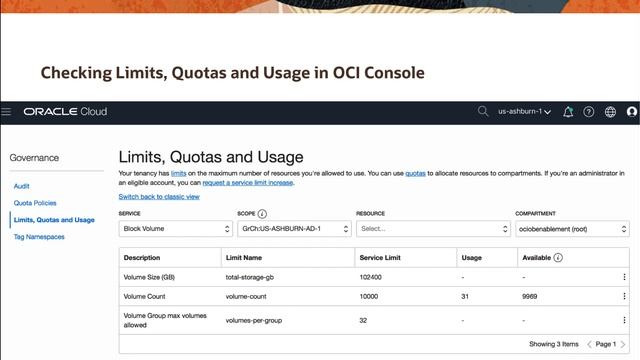Click the Available column info icon

click(558, 258)
